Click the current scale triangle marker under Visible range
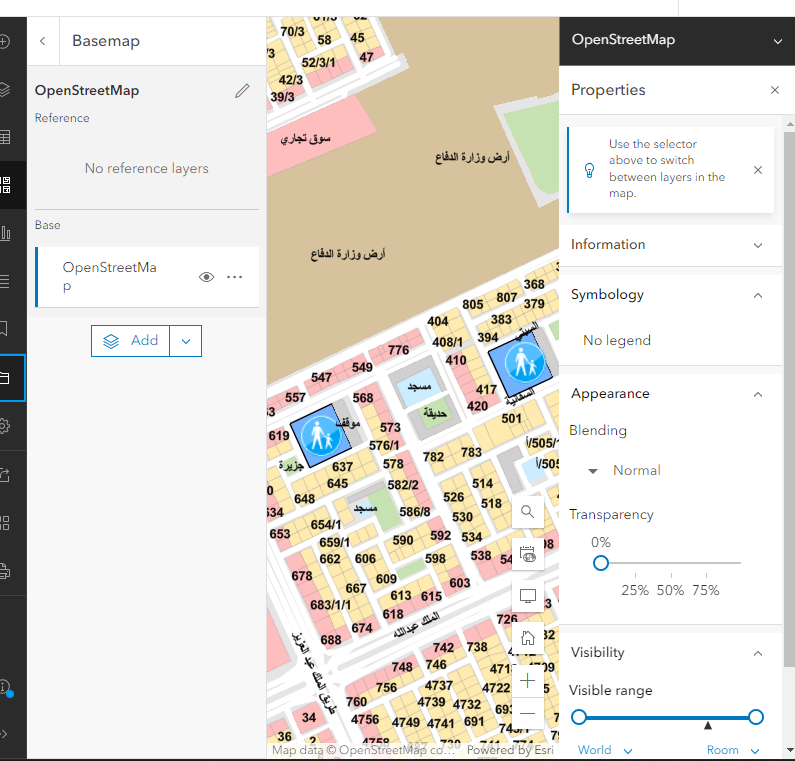 tap(708, 726)
